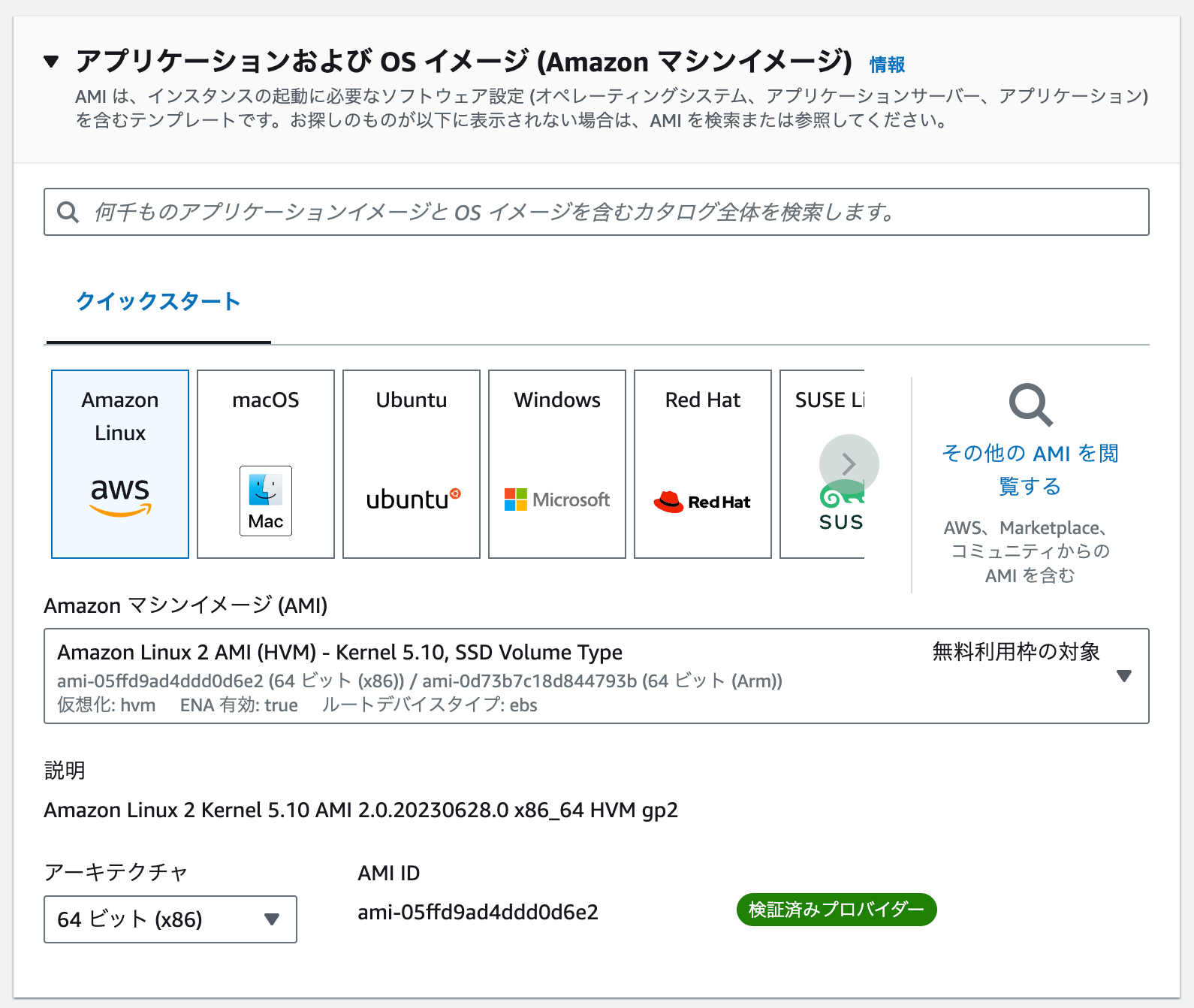This screenshot has width=1194, height=1008.
Task: Switch to the クイックスタート tab
Action: (x=158, y=301)
